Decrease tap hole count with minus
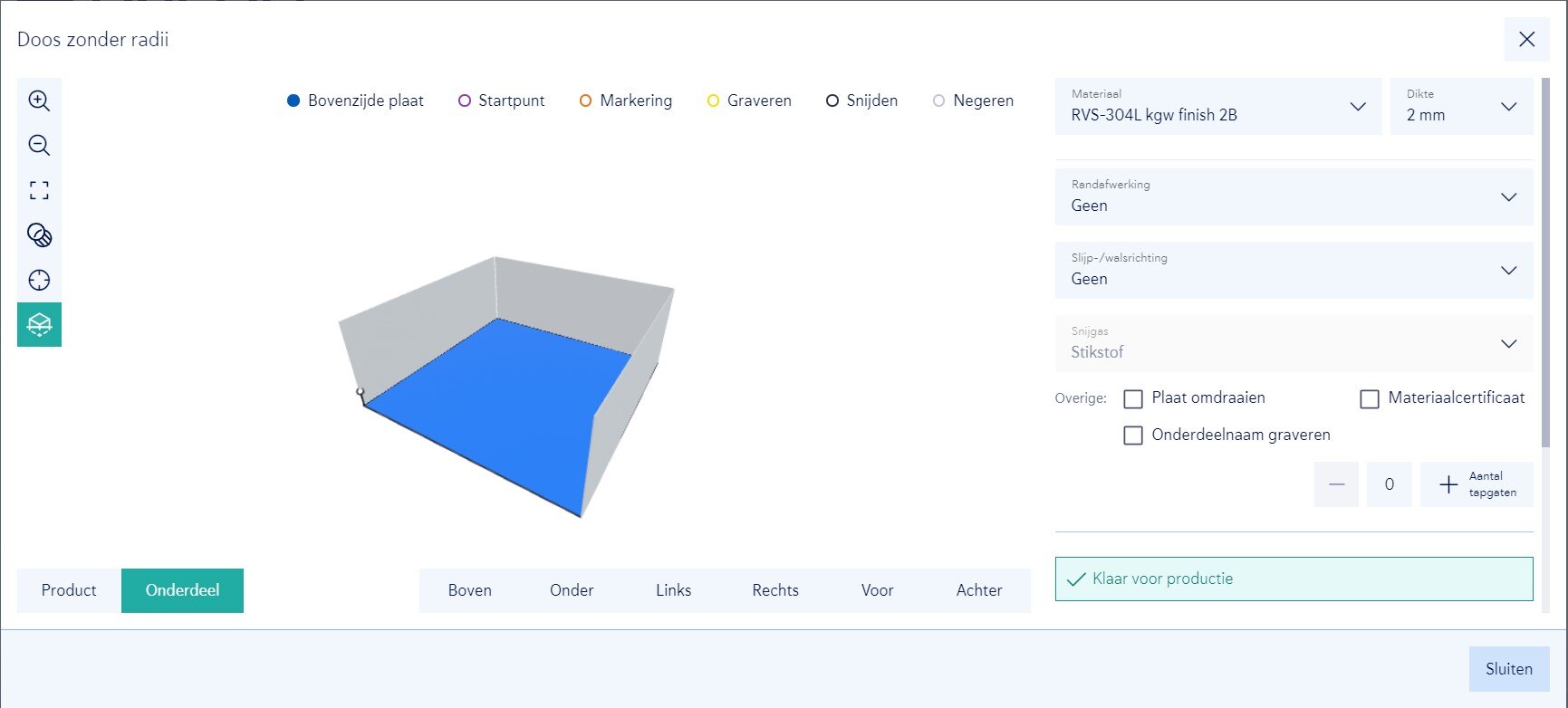1568x708 pixels. pos(1336,484)
